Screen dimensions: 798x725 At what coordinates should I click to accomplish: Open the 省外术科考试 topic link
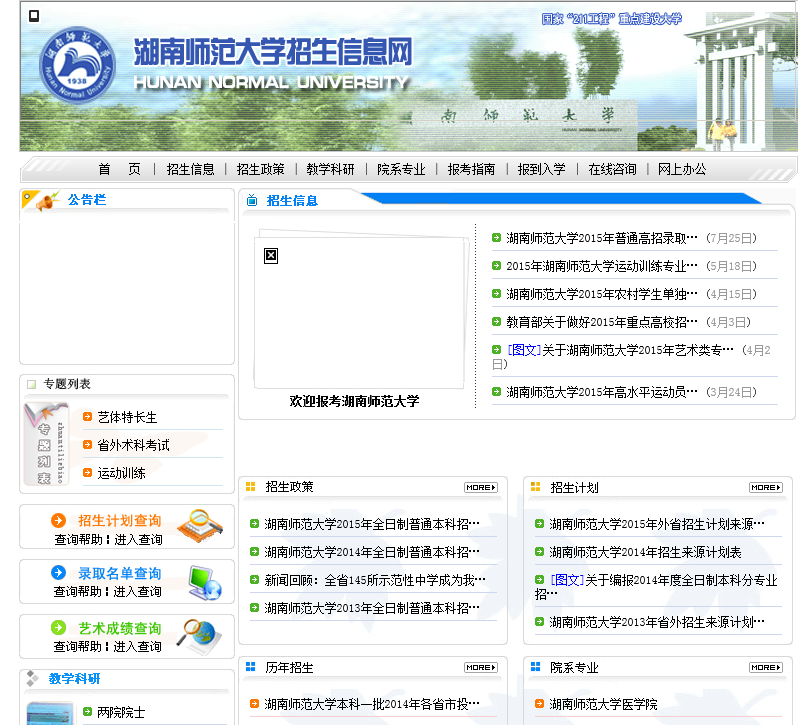[133, 445]
